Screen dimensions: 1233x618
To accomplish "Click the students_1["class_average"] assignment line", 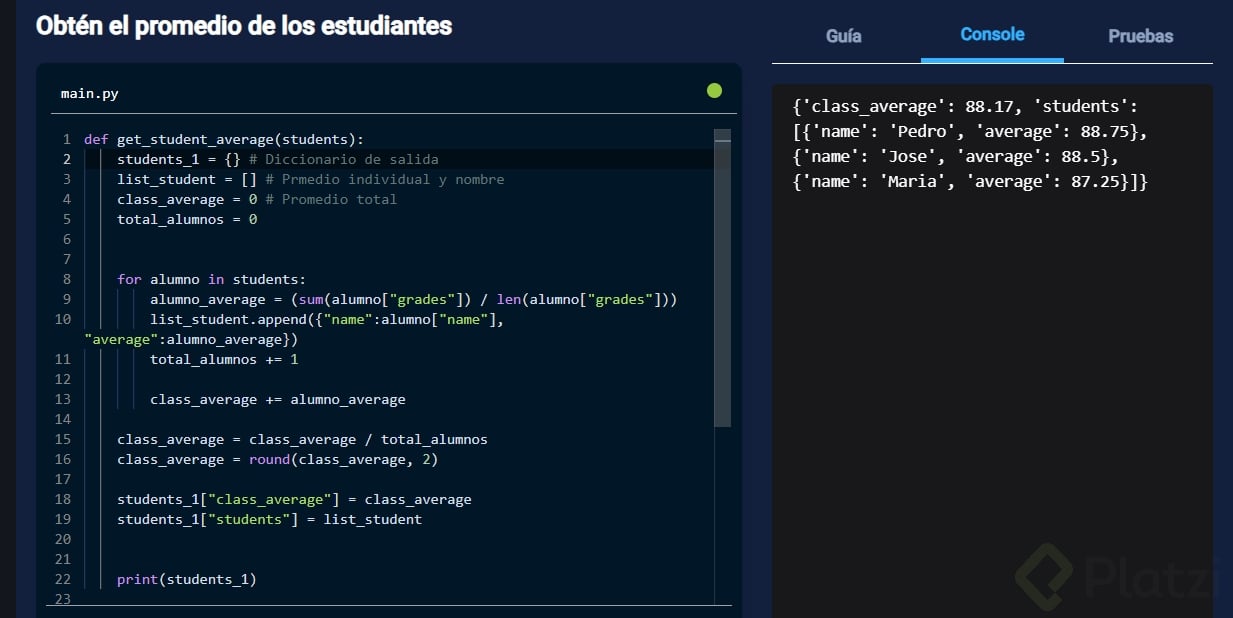I will [x=294, y=499].
